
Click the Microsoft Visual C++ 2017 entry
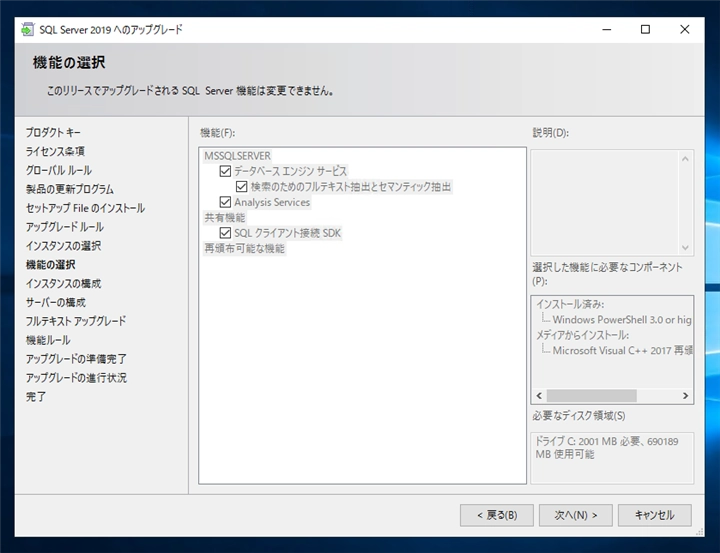pos(622,350)
